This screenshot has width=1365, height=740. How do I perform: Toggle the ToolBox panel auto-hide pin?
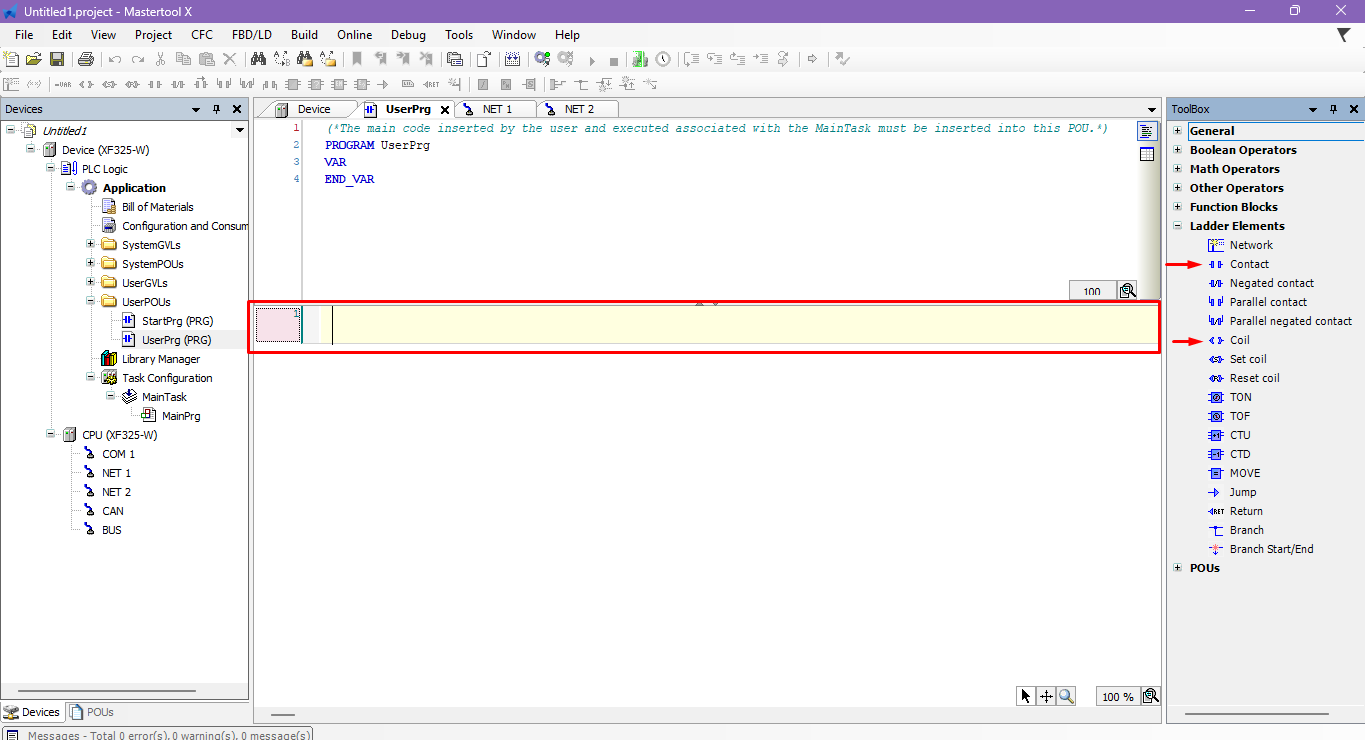[x=1334, y=109]
